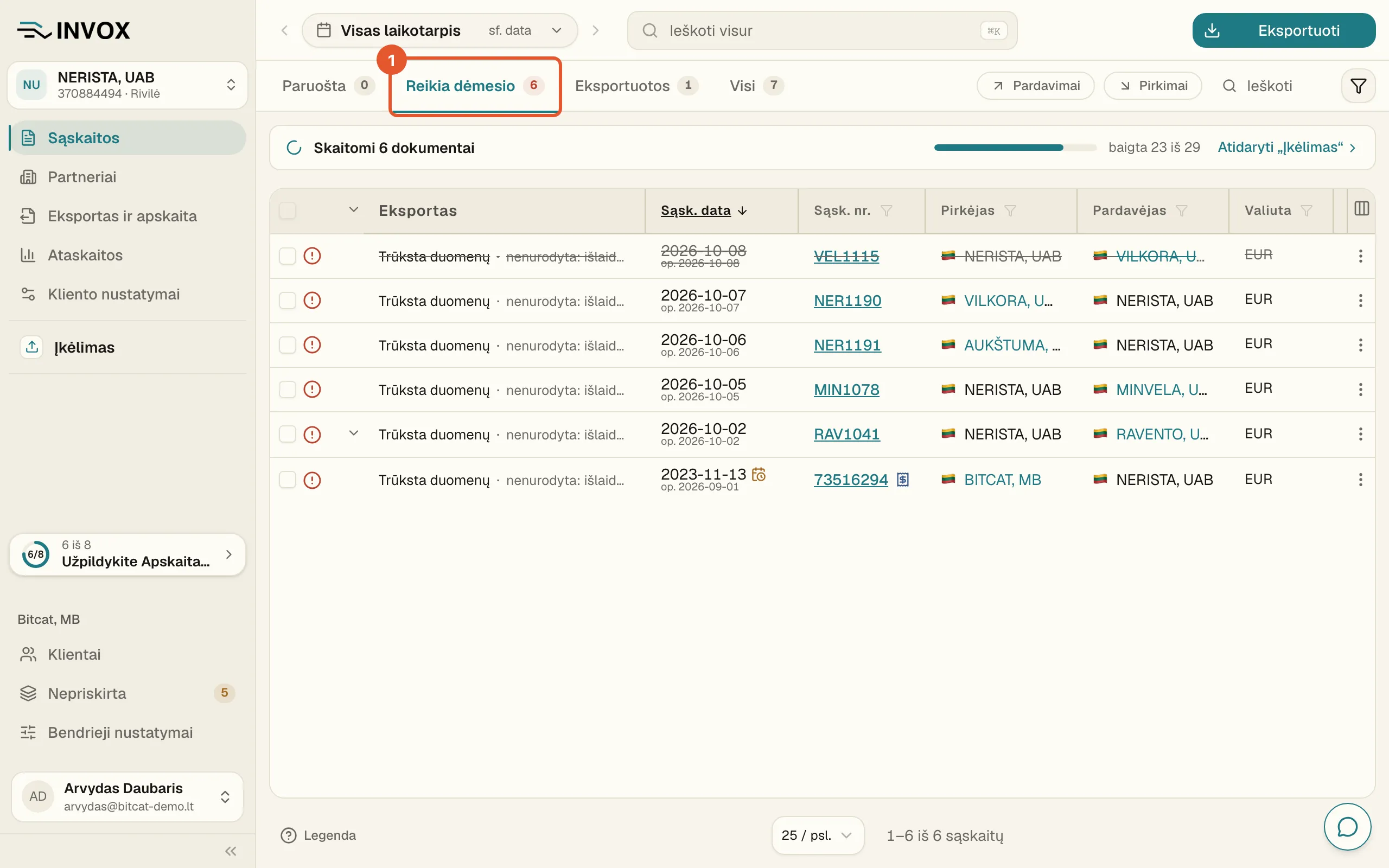Open the three-dot menu for NER1191 row
The width and height of the screenshot is (1389, 868).
[1360, 345]
